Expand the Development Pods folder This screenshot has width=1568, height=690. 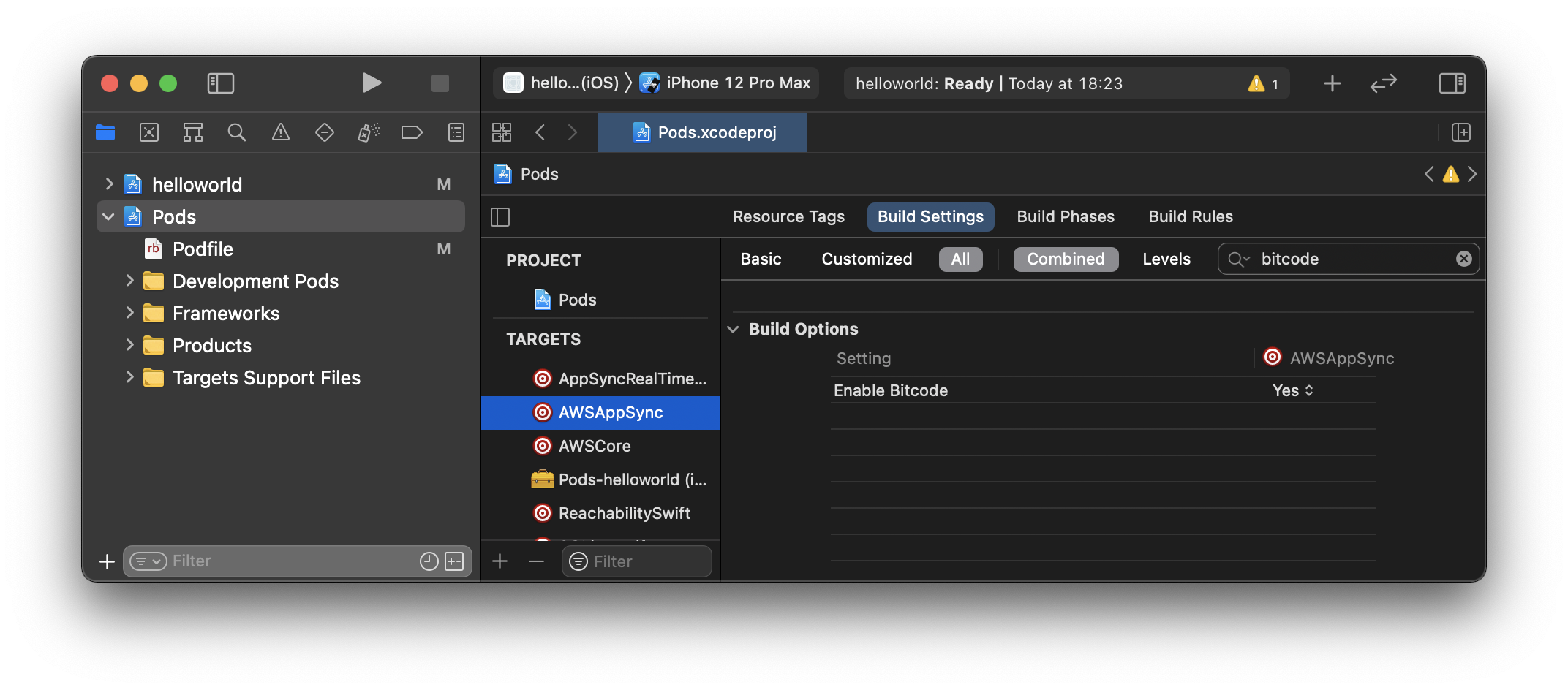129,281
